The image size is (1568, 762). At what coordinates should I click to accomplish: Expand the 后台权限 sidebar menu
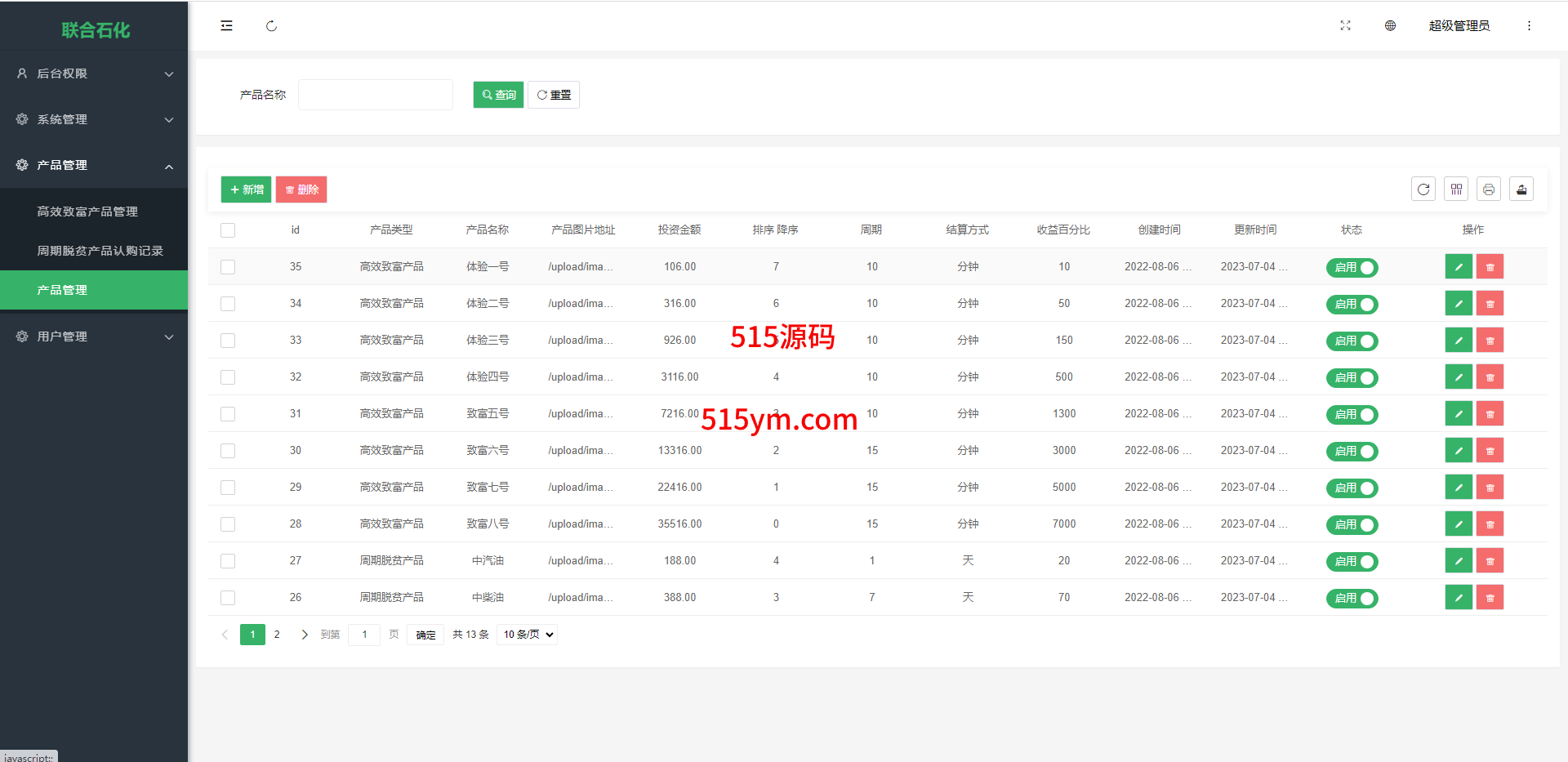click(x=94, y=74)
